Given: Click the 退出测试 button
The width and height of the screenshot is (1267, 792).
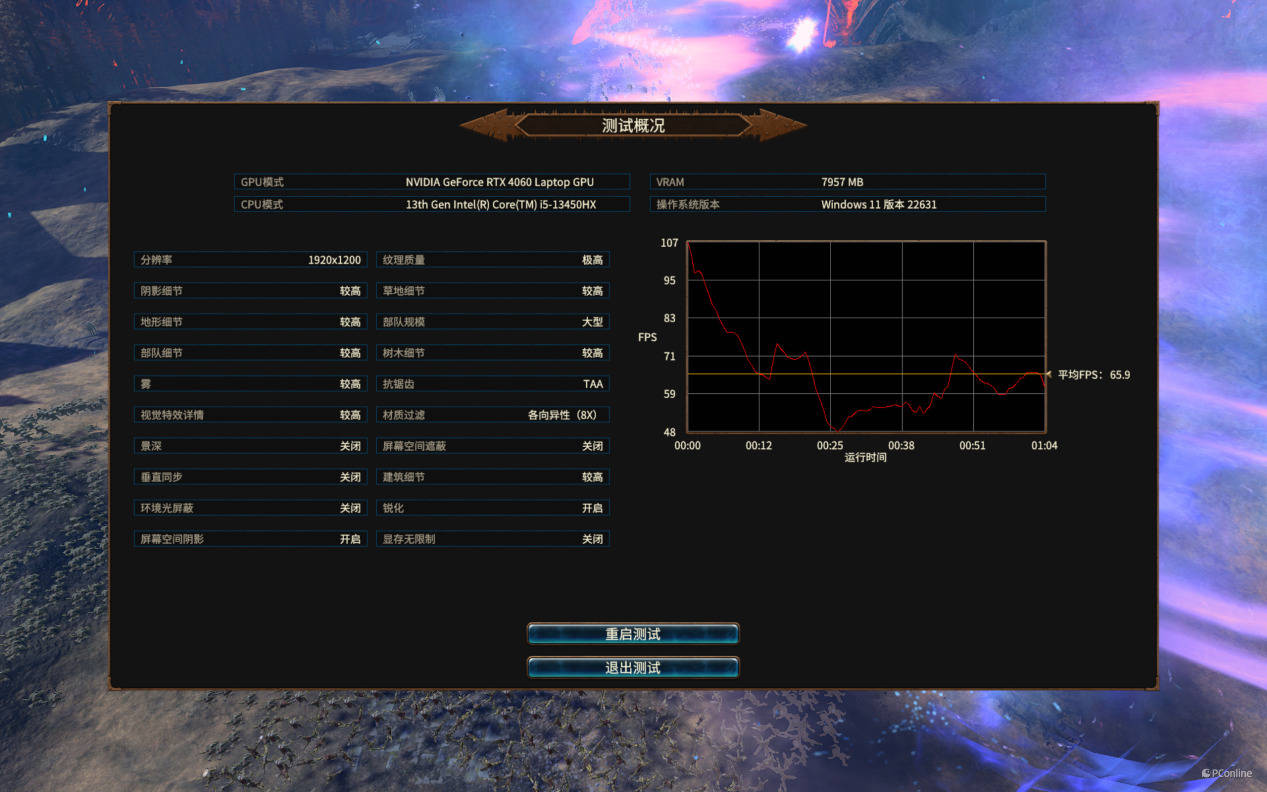Looking at the screenshot, I should (x=633, y=667).
